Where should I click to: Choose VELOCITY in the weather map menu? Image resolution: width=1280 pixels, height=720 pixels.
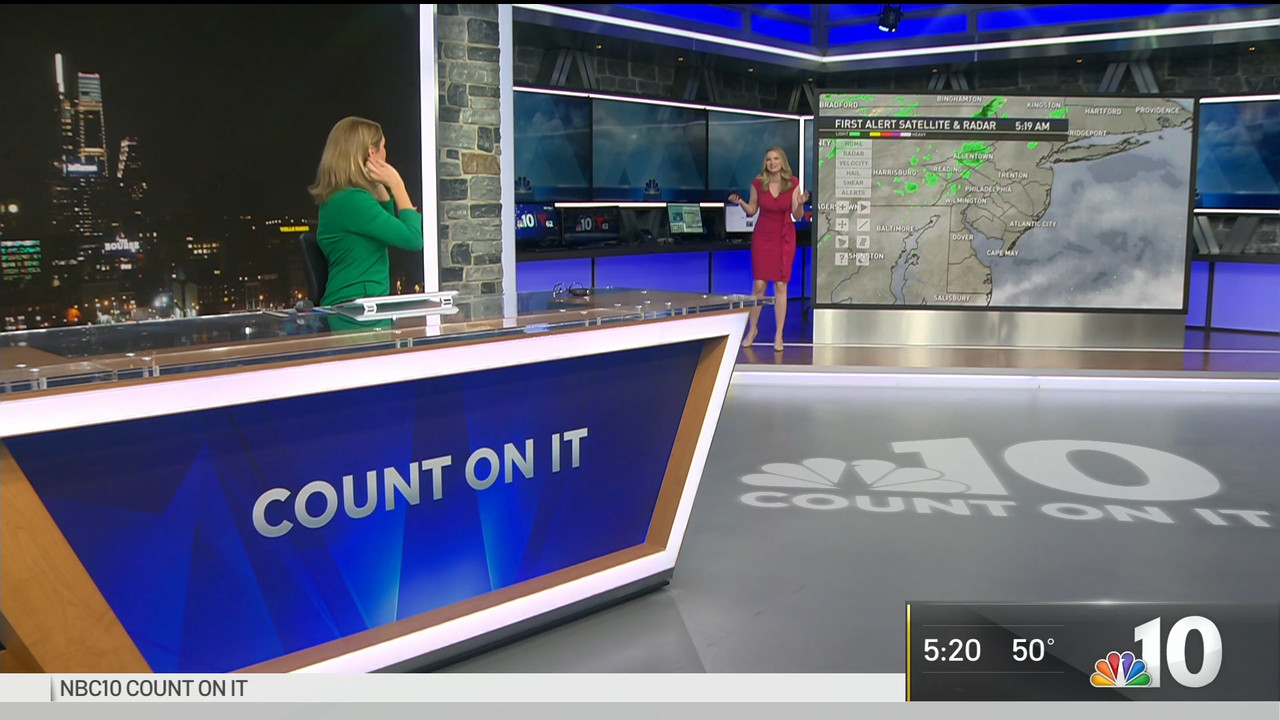pos(854,163)
